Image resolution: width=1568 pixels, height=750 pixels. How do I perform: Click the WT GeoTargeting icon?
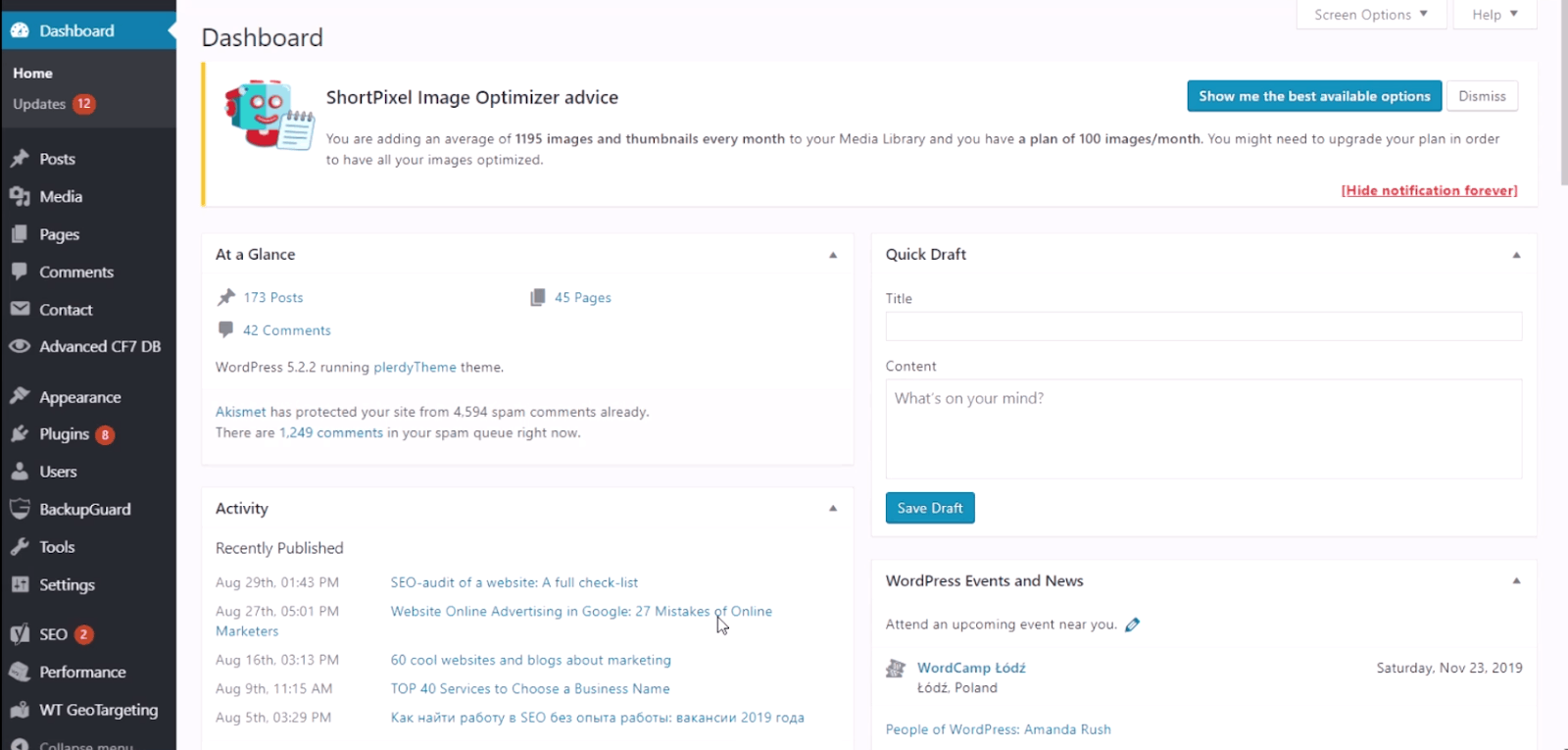(20, 710)
